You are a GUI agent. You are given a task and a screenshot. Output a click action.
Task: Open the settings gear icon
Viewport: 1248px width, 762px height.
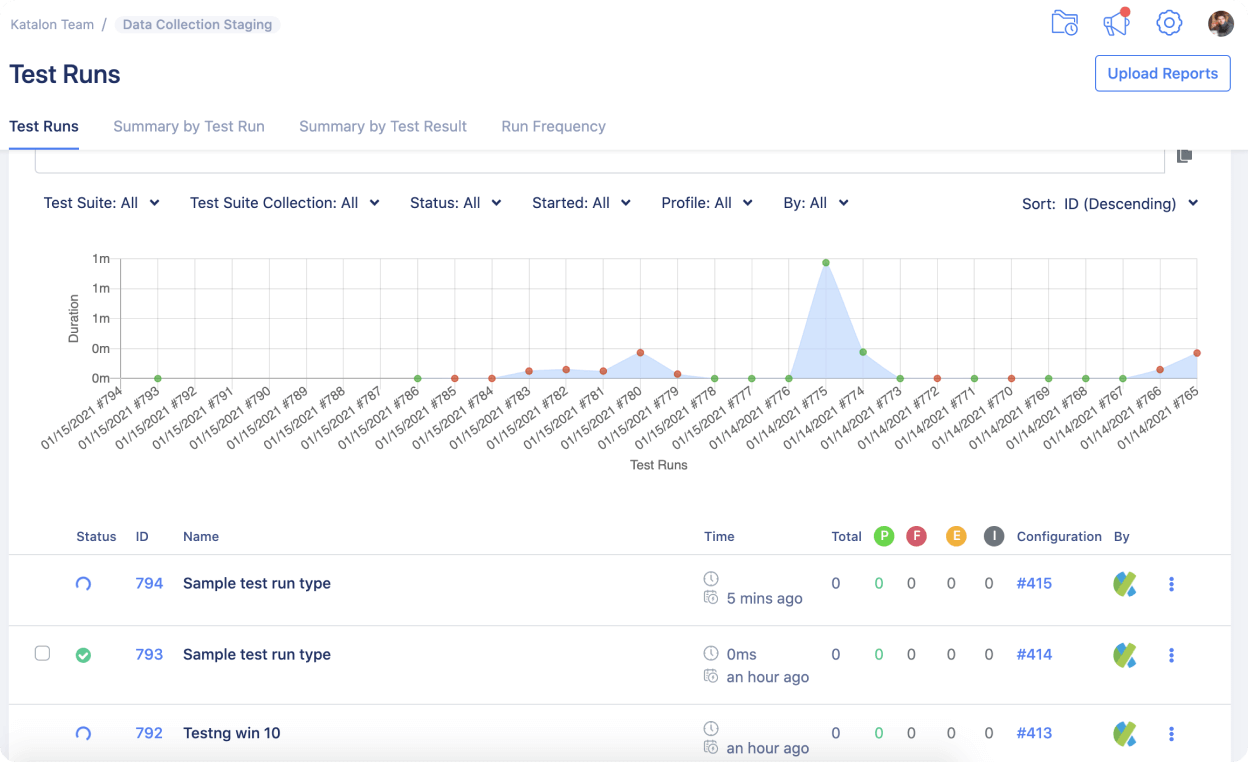(1169, 23)
